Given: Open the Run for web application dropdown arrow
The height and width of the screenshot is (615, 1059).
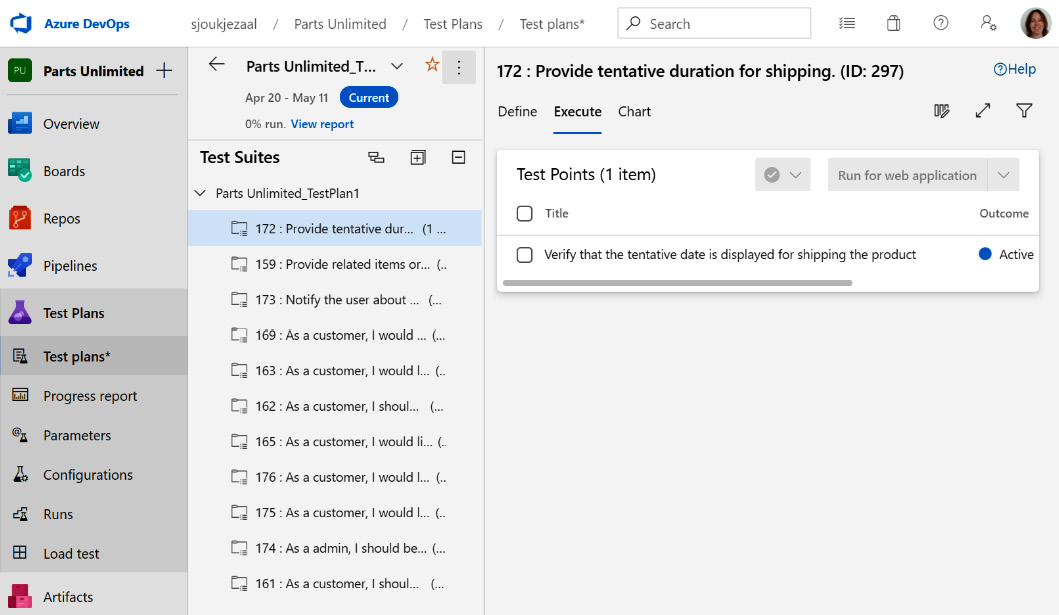Looking at the screenshot, I should coord(1003,175).
